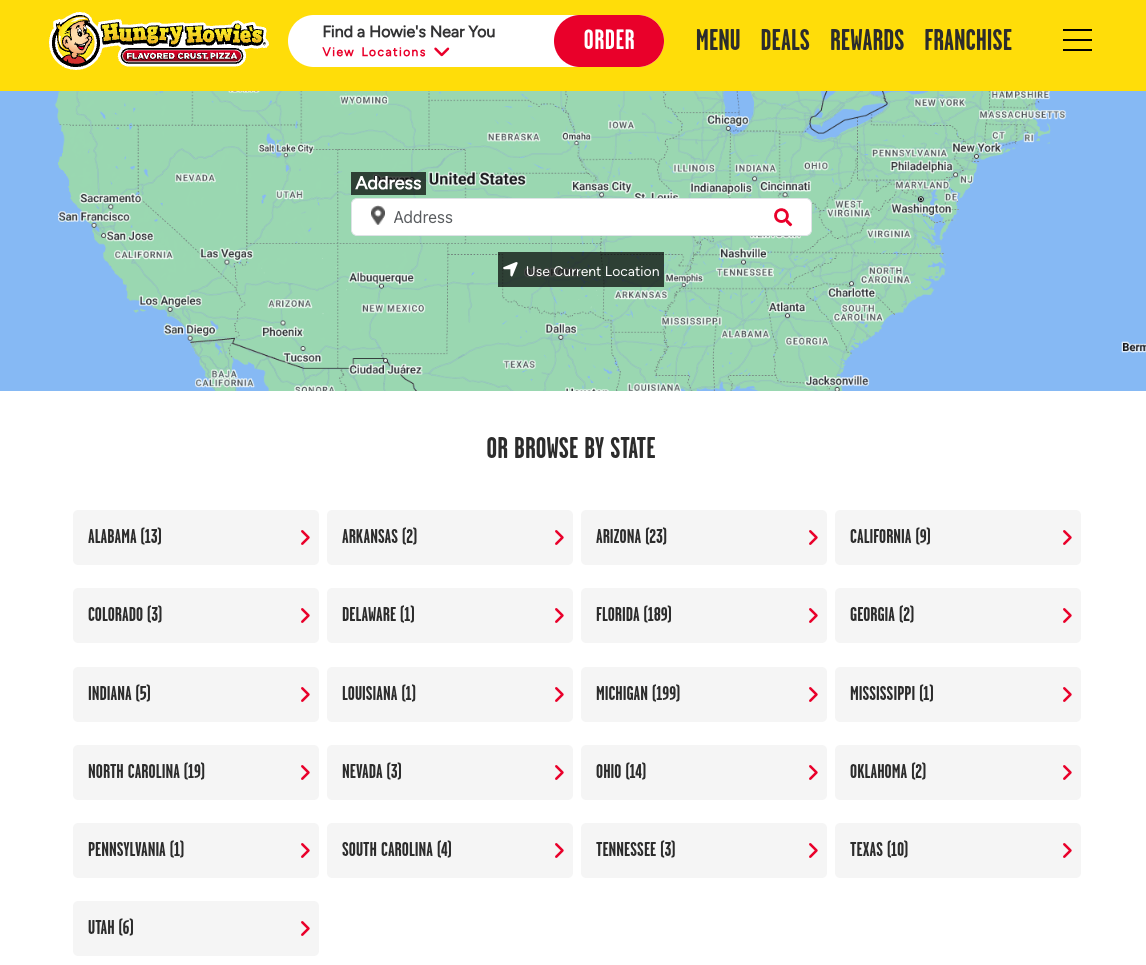The height and width of the screenshot is (965, 1146).
Task: Open Georgia (2) locations
Action: [957, 616]
